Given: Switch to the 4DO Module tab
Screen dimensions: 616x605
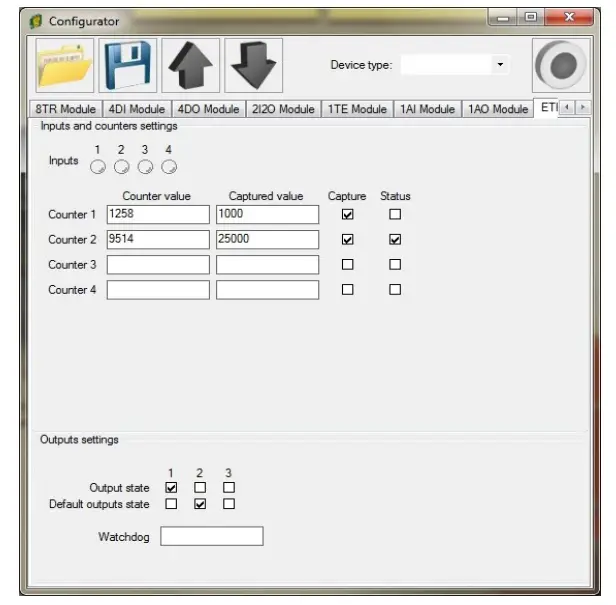Looking at the screenshot, I should (209, 109).
